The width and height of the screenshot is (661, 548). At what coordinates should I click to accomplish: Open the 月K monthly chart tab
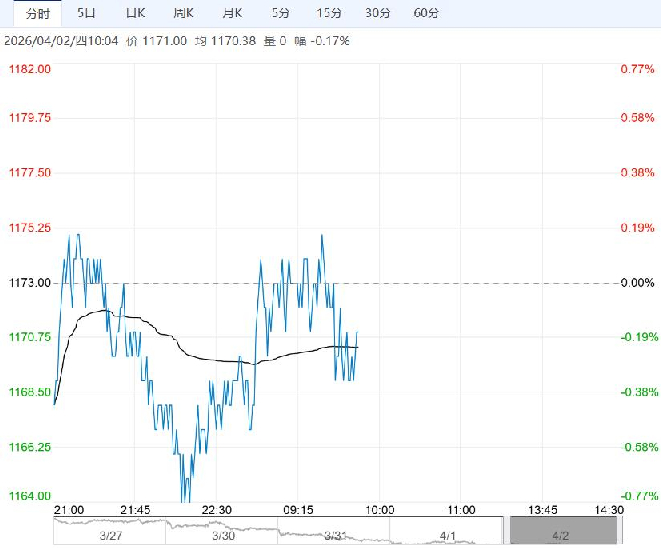pyautogui.click(x=232, y=13)
